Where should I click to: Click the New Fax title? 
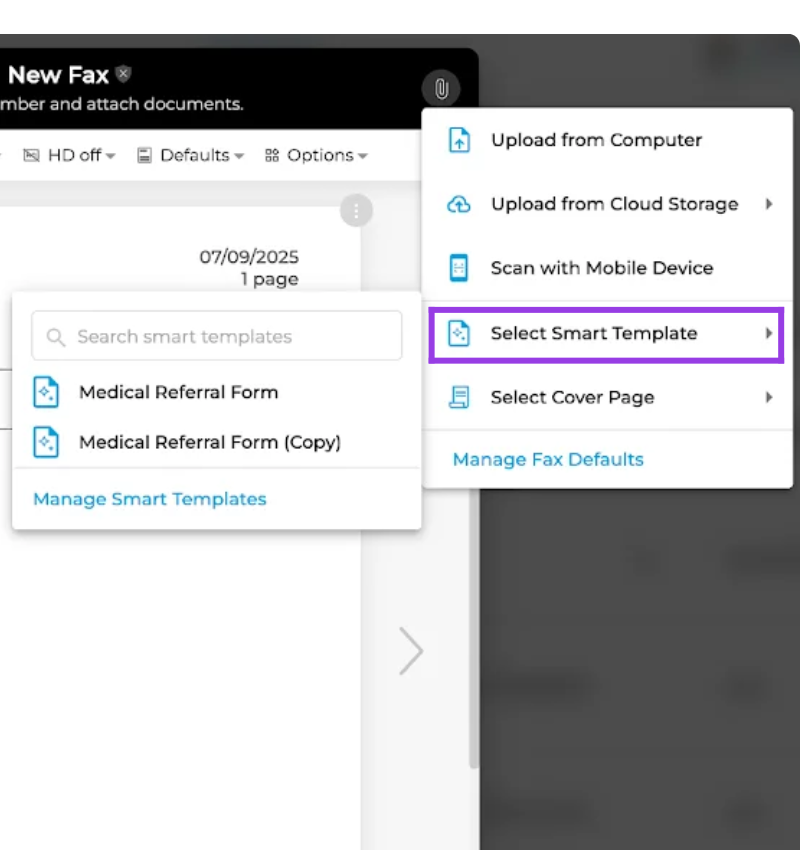(58, 75)
